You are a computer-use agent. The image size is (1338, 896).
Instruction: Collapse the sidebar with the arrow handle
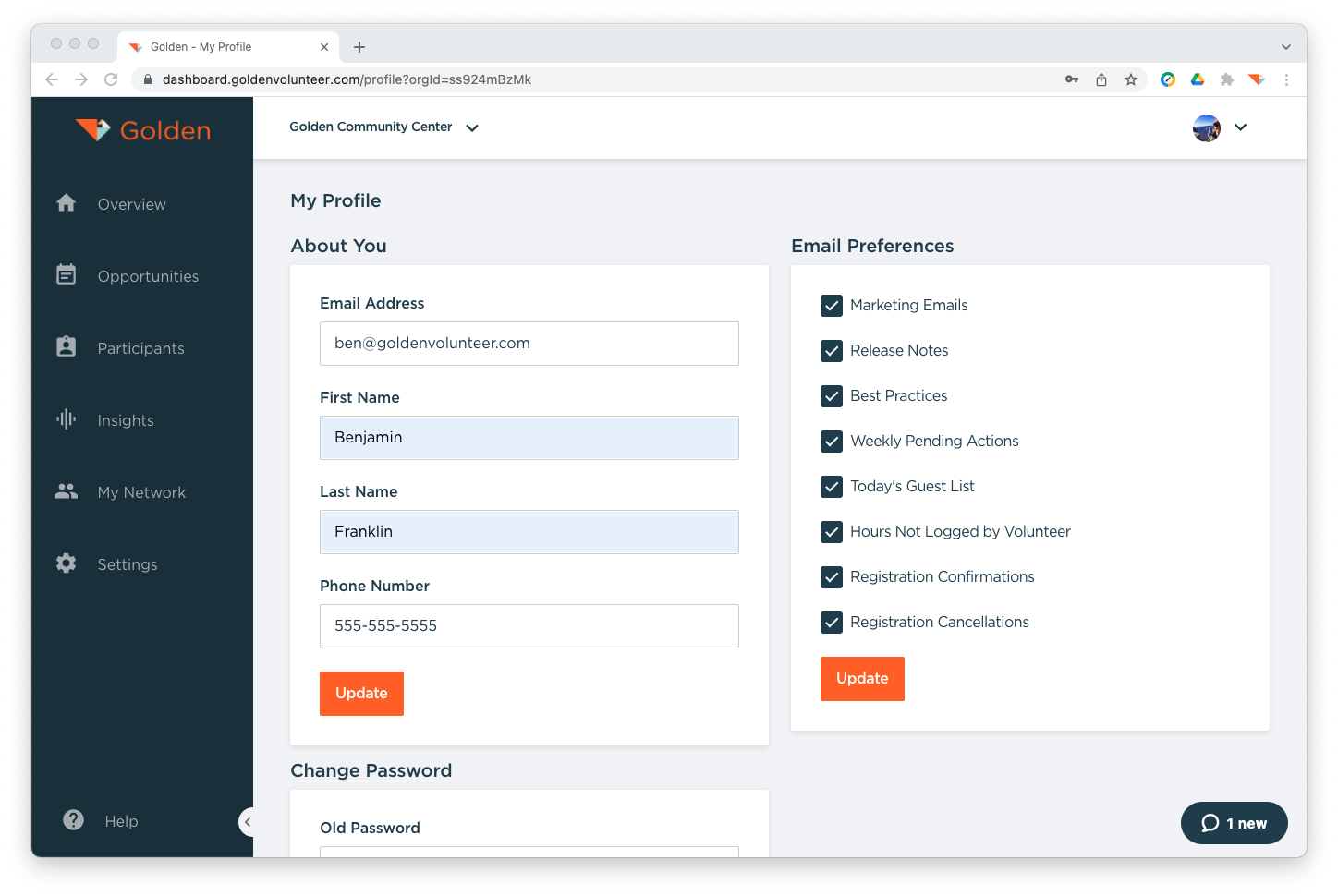247,822
